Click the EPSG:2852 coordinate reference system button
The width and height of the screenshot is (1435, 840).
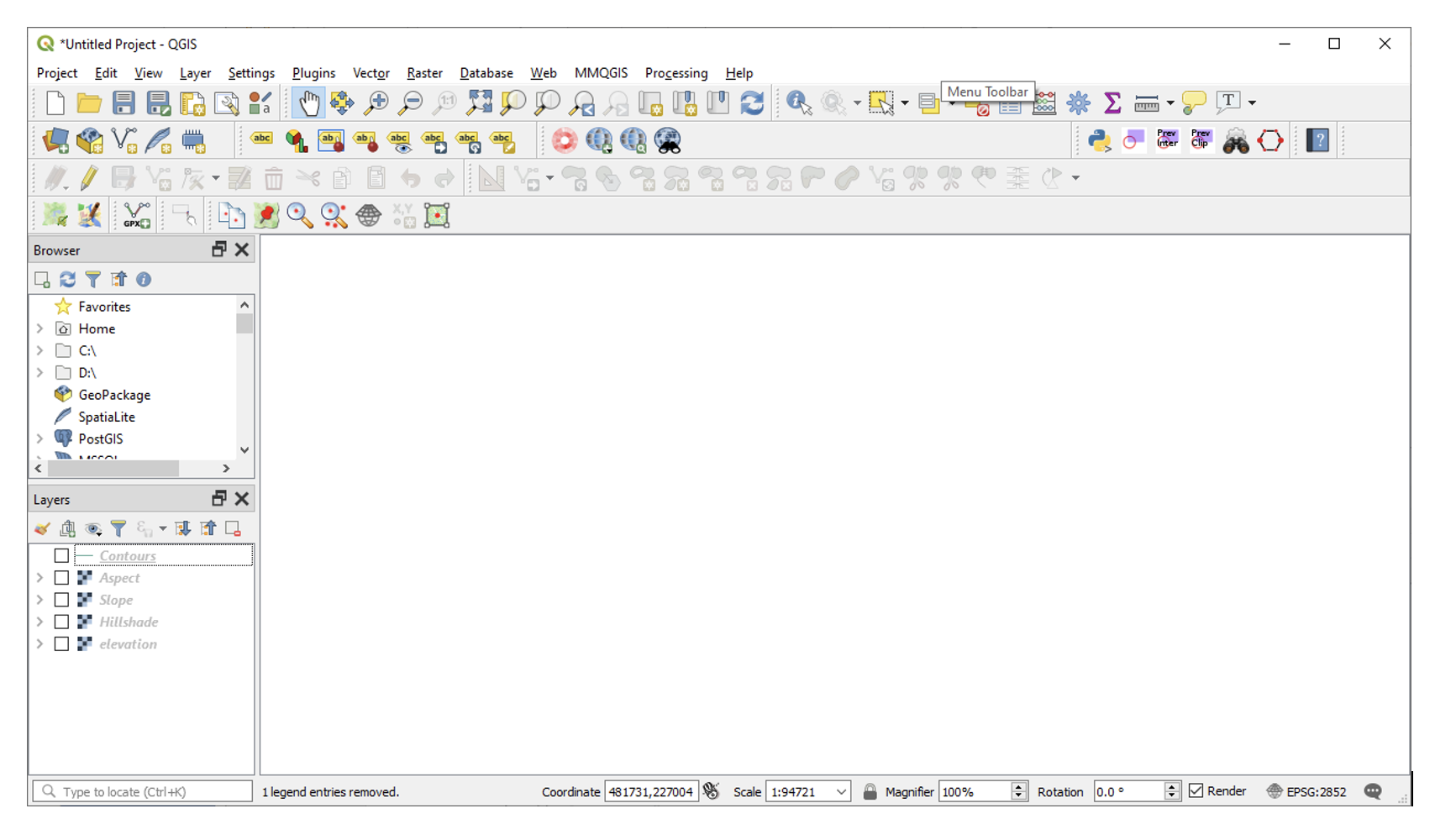[x=1306, y=791]
